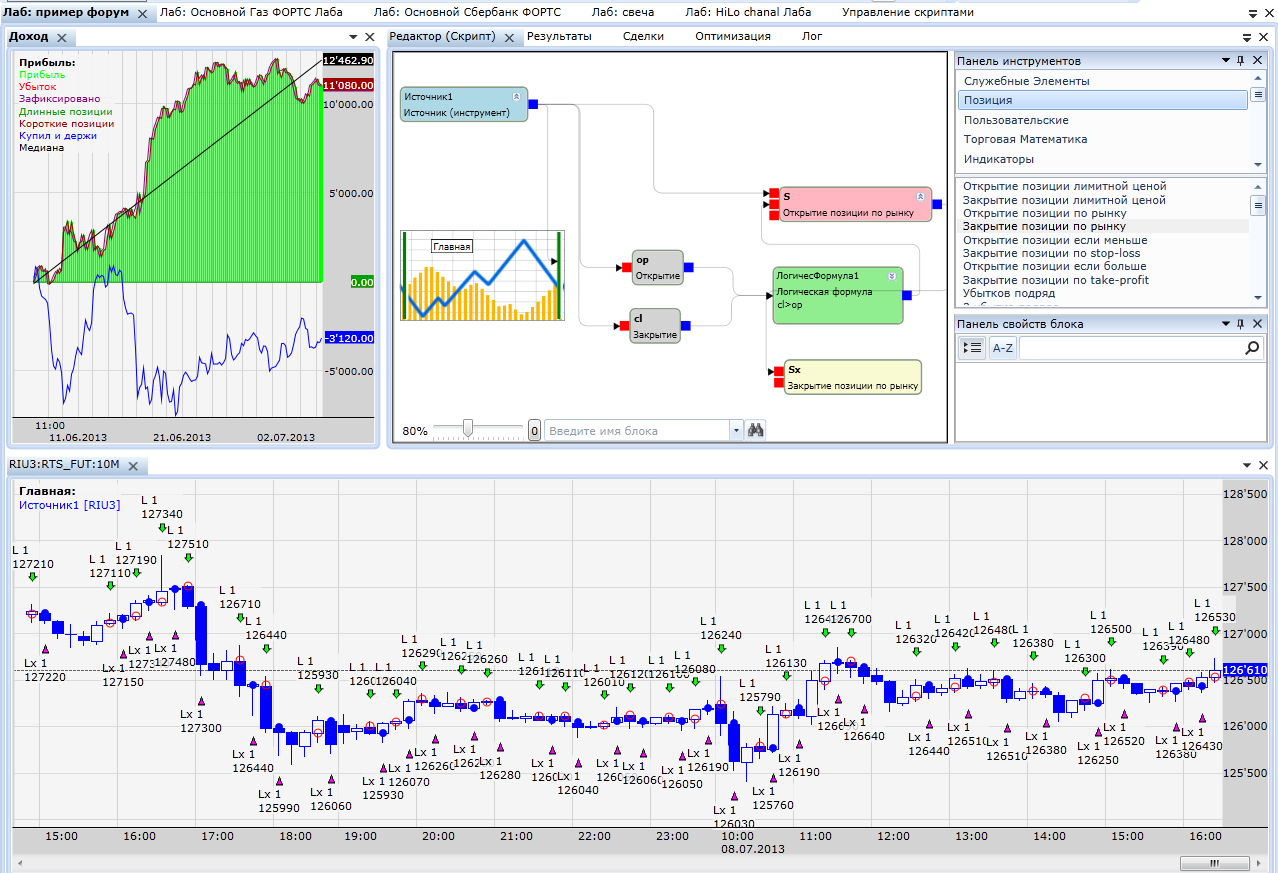This screenshot has height=873, width=1278.
Task: Click the magnifier icon in properties search
Action: point(1252,348)
